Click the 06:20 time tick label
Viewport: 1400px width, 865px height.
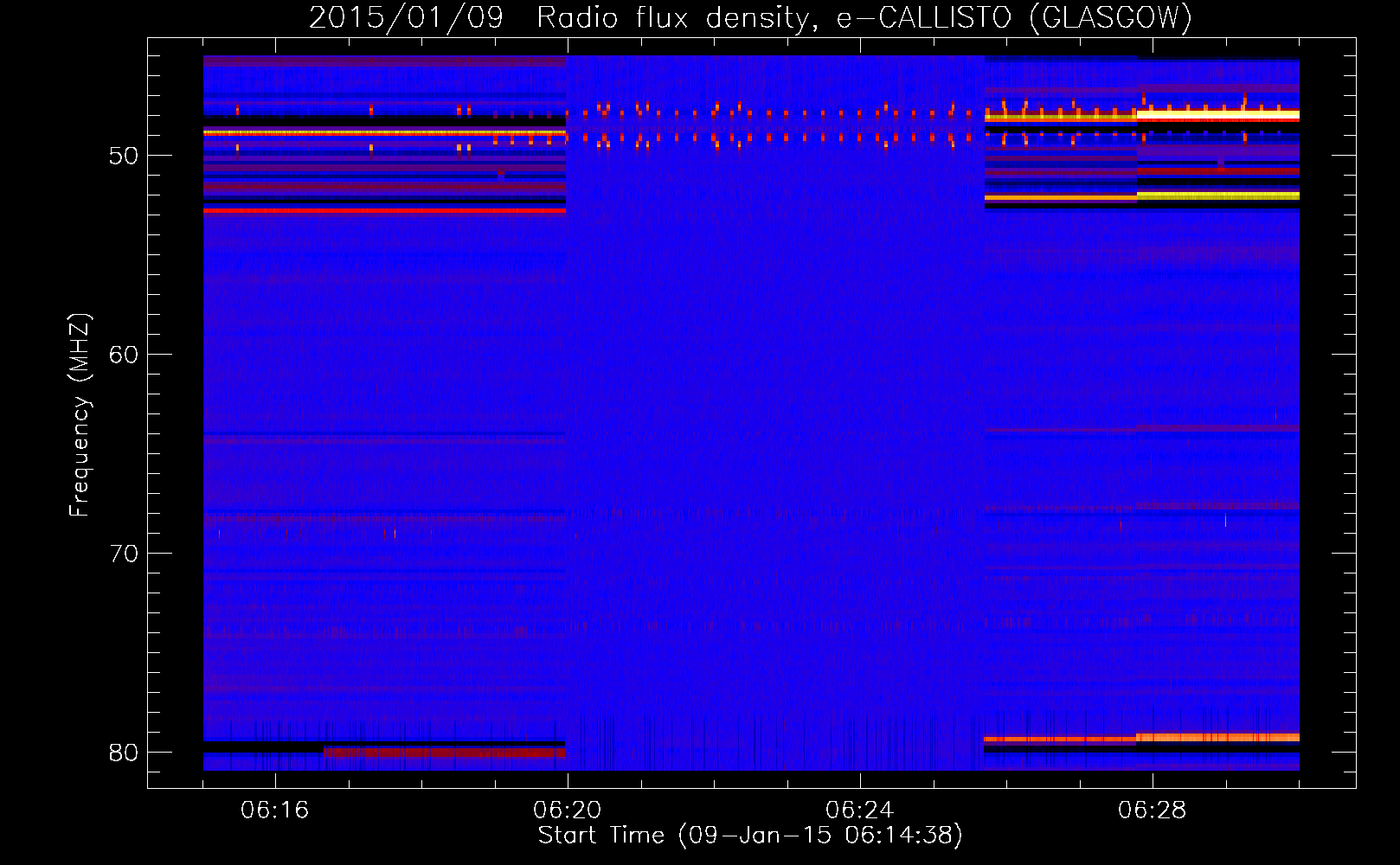(568, 811)
